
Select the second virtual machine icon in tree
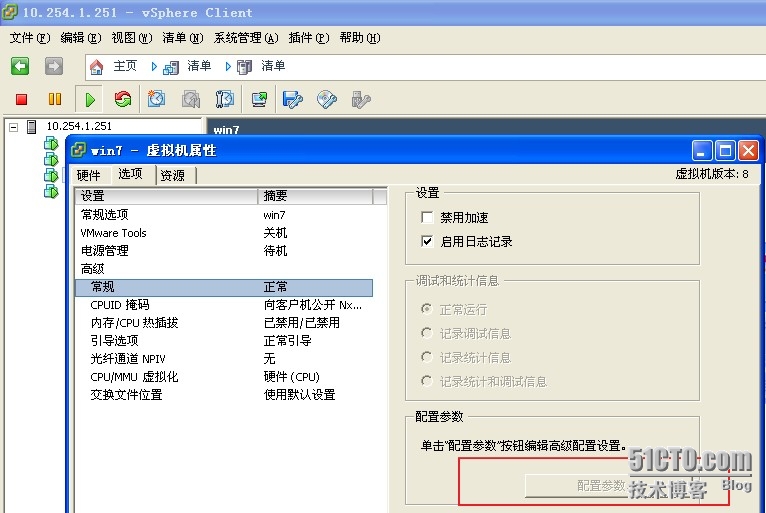click(51, 159)
